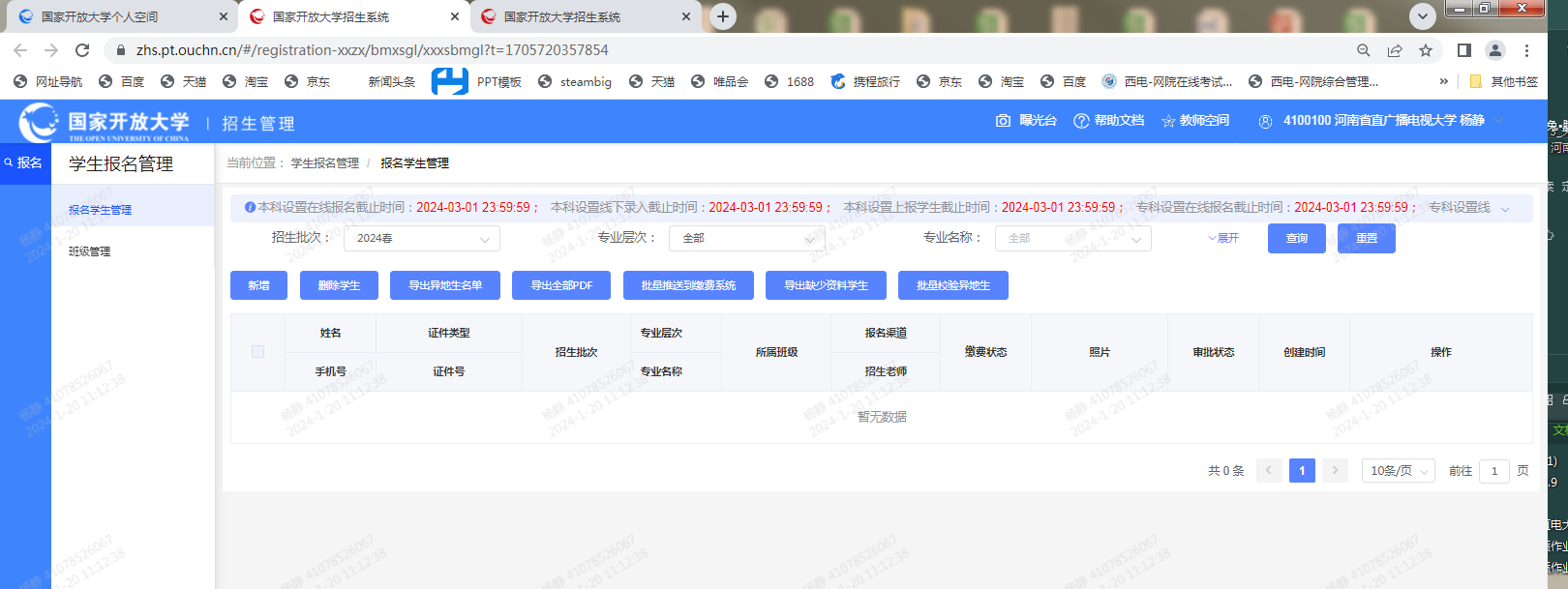Click the 批量推送到缴费系统 button
Screen dimensions: 1568x589
688,285
